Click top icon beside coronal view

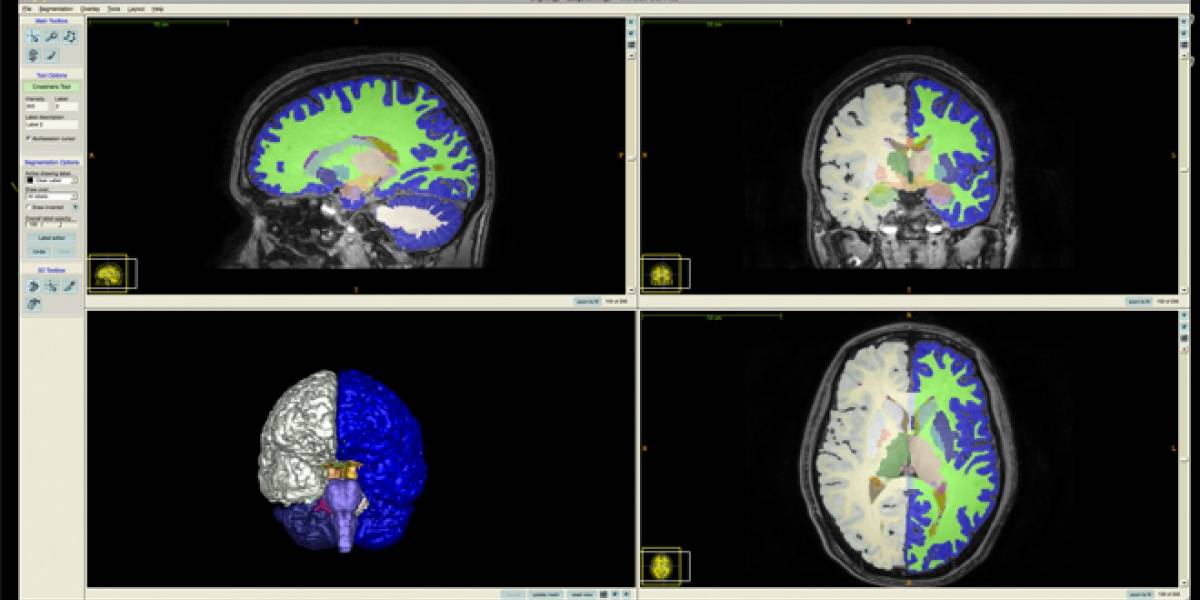tap(1184, 22)
